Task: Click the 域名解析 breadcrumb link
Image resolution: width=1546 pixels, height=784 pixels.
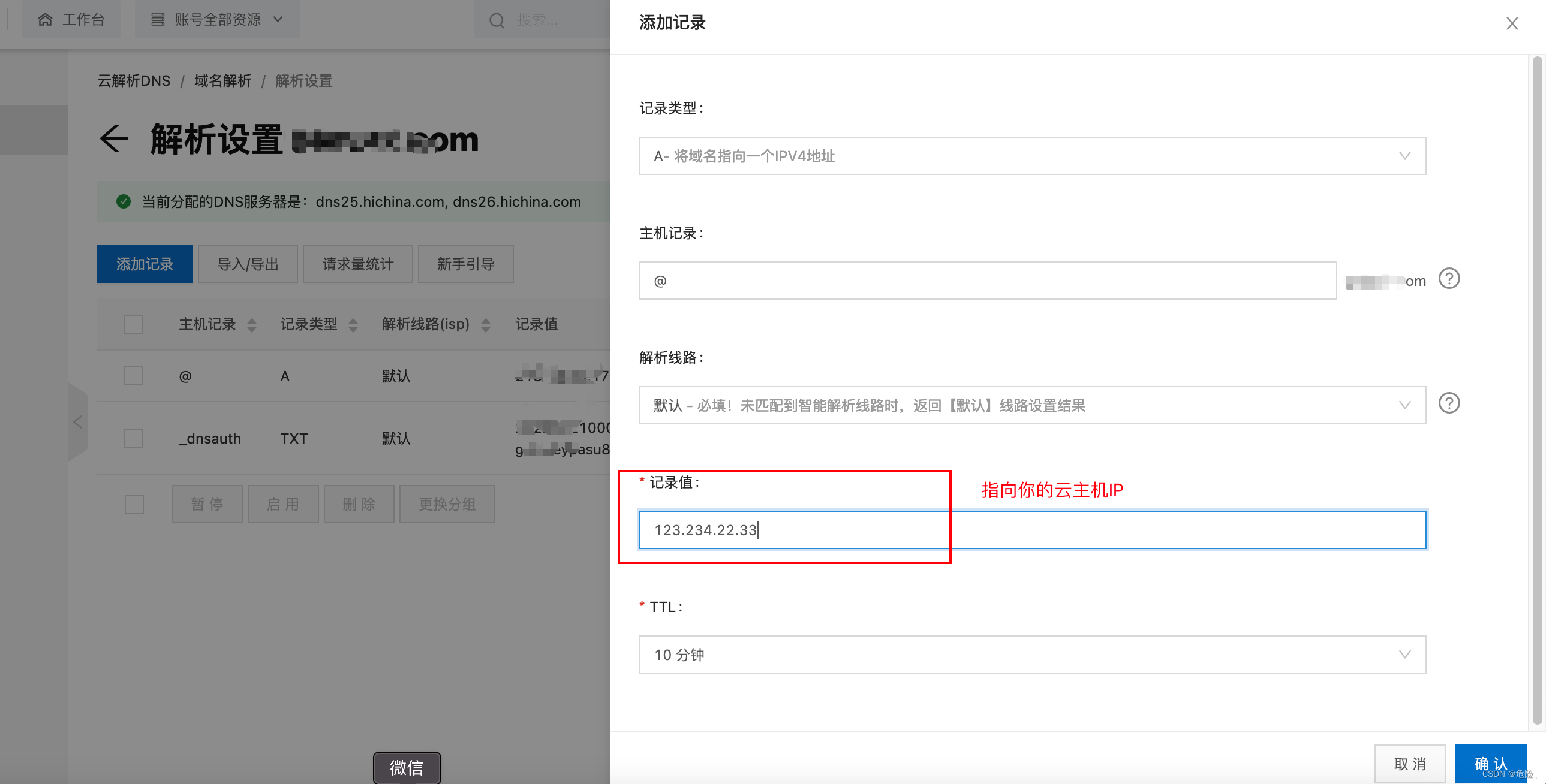Action: point(222,80)
